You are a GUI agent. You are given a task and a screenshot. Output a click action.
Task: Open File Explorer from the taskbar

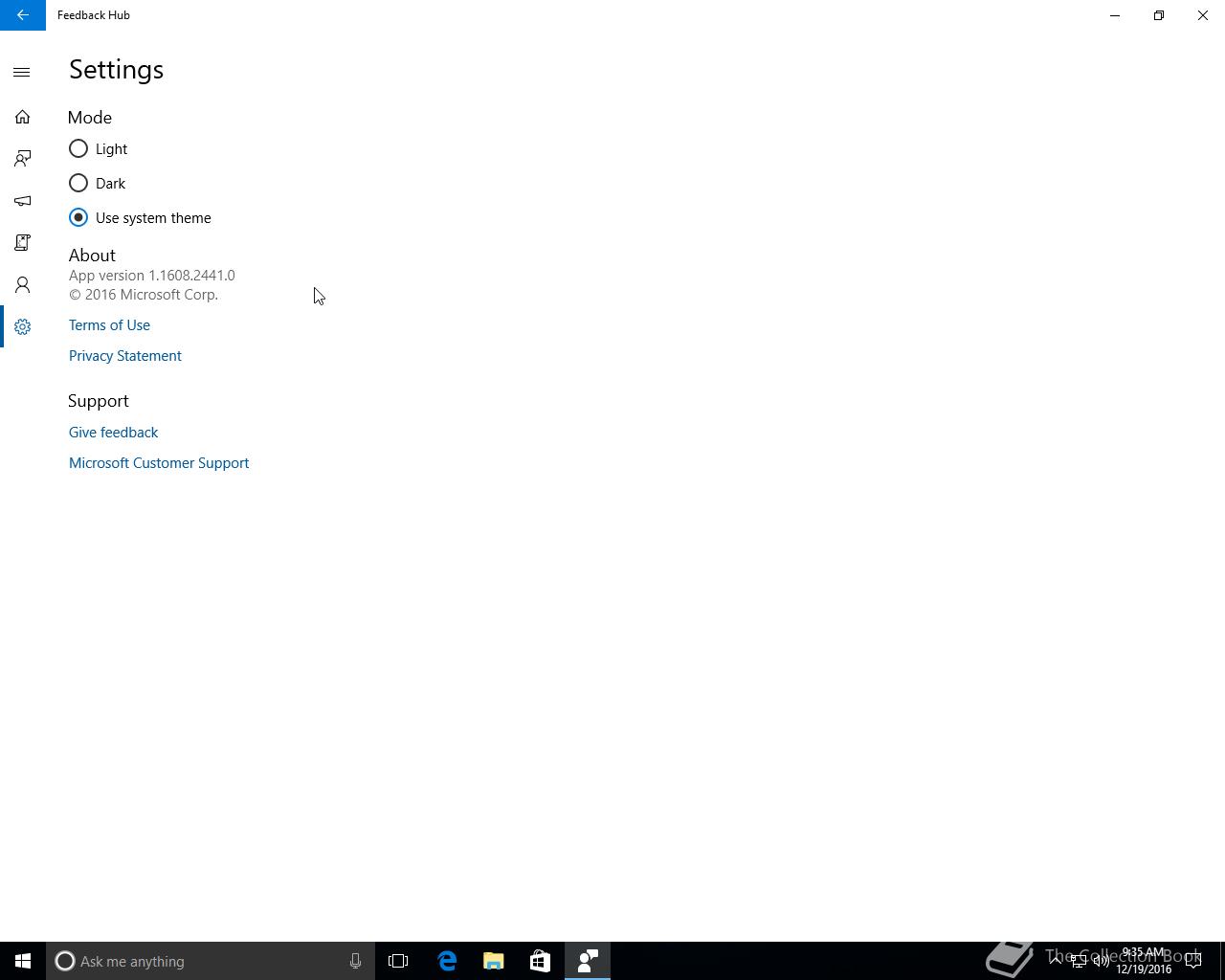tap(494, 961)
